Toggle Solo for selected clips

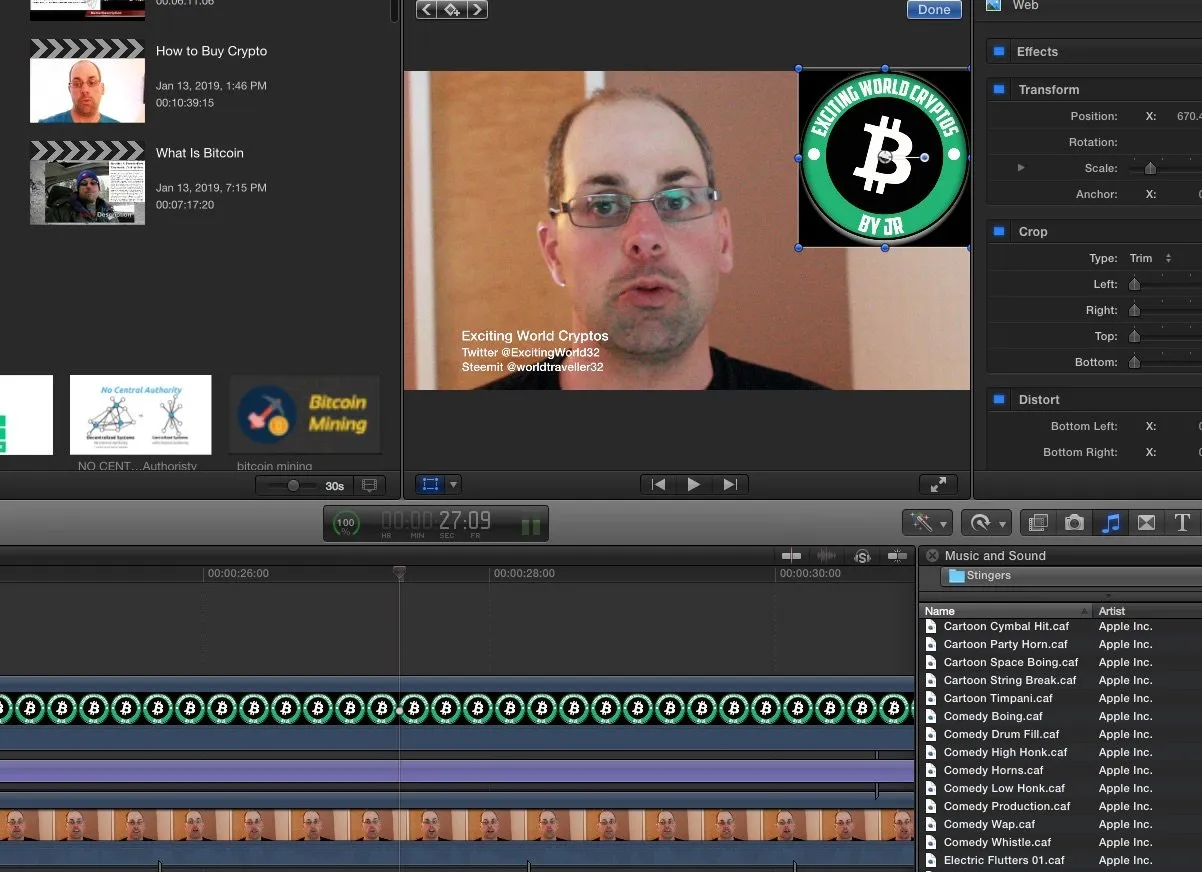pyautogui.click(x=862, y=556)
